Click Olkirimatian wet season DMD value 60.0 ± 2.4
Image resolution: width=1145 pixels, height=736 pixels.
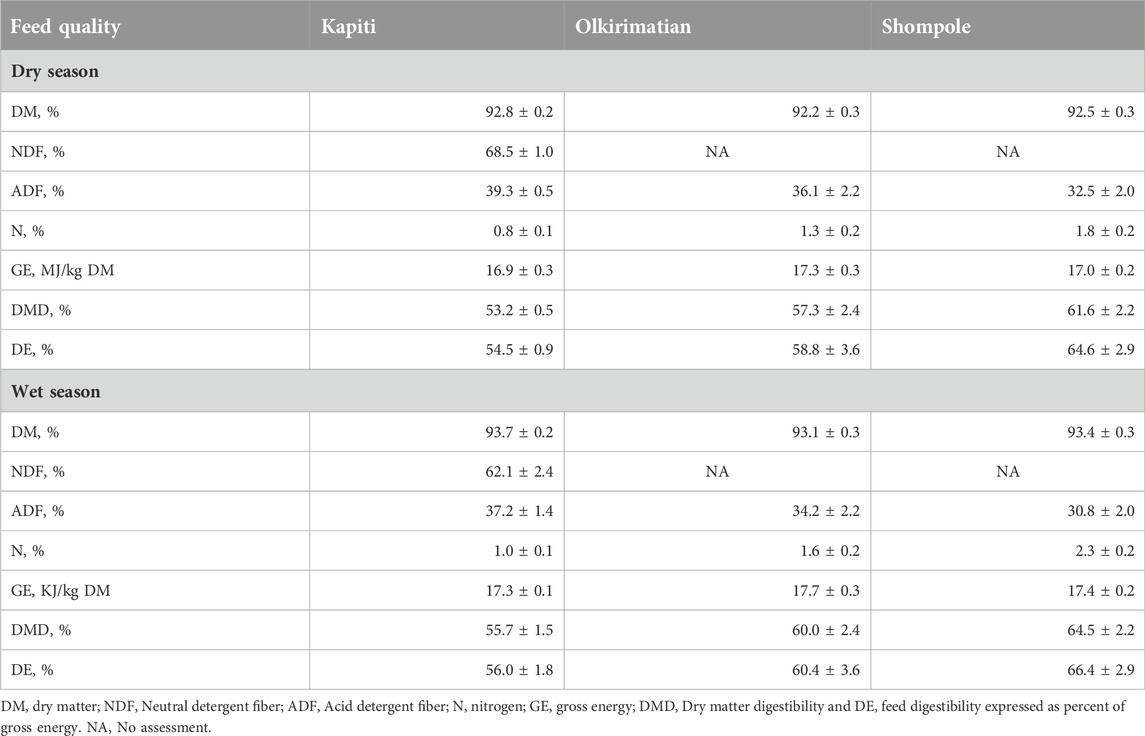826,630
